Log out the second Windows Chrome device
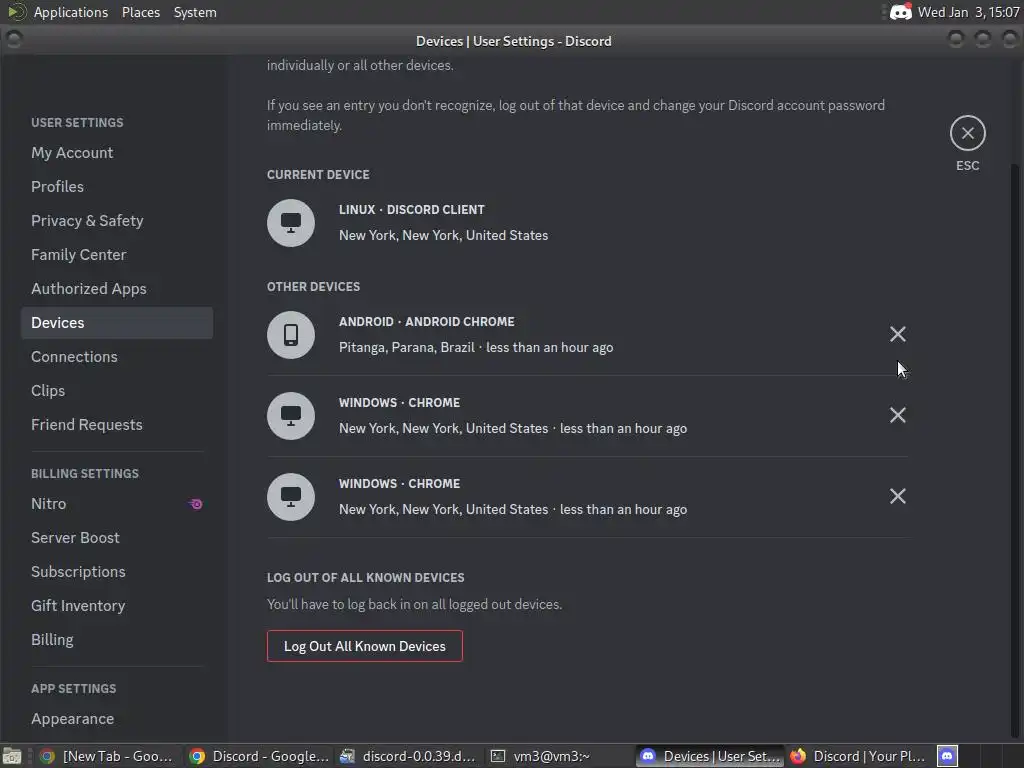Screen dimensions: 1024x768 click(x=897, y=496)
